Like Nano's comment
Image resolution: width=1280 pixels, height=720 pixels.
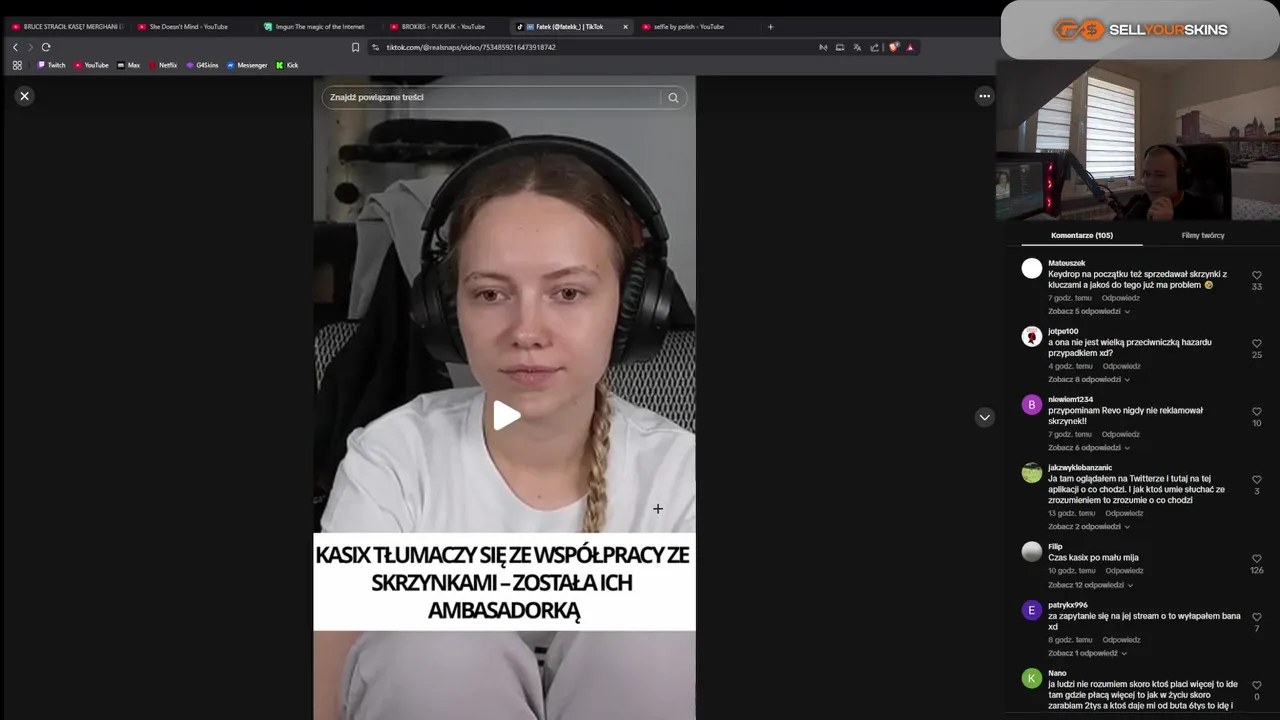(x=1257, y=685)
